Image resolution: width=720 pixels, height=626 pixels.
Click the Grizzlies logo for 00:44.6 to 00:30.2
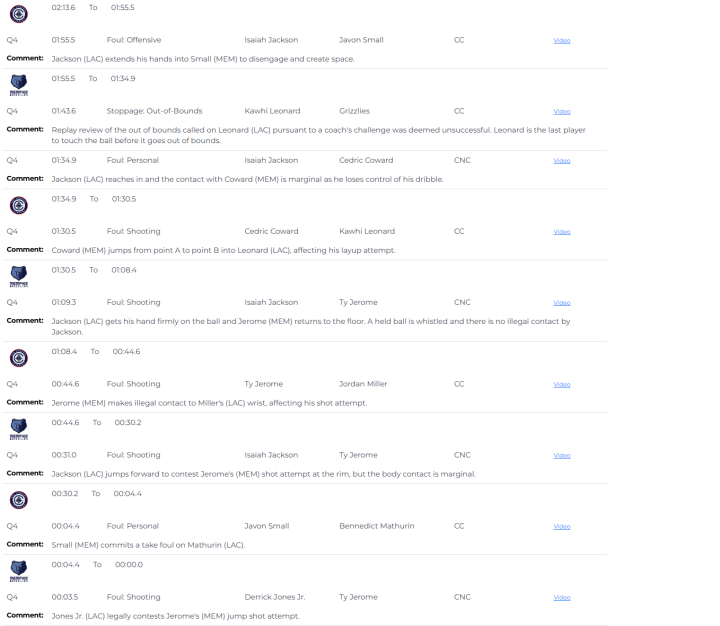point(18,428)
